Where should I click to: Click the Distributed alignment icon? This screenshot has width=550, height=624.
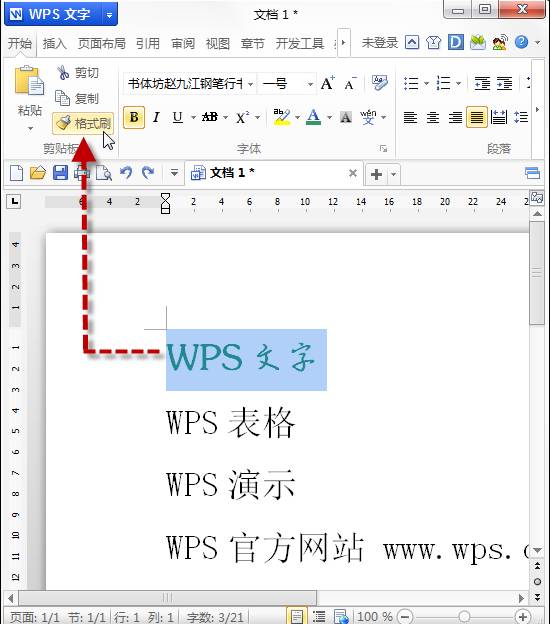pyautogui.click(x=499, y=117)
